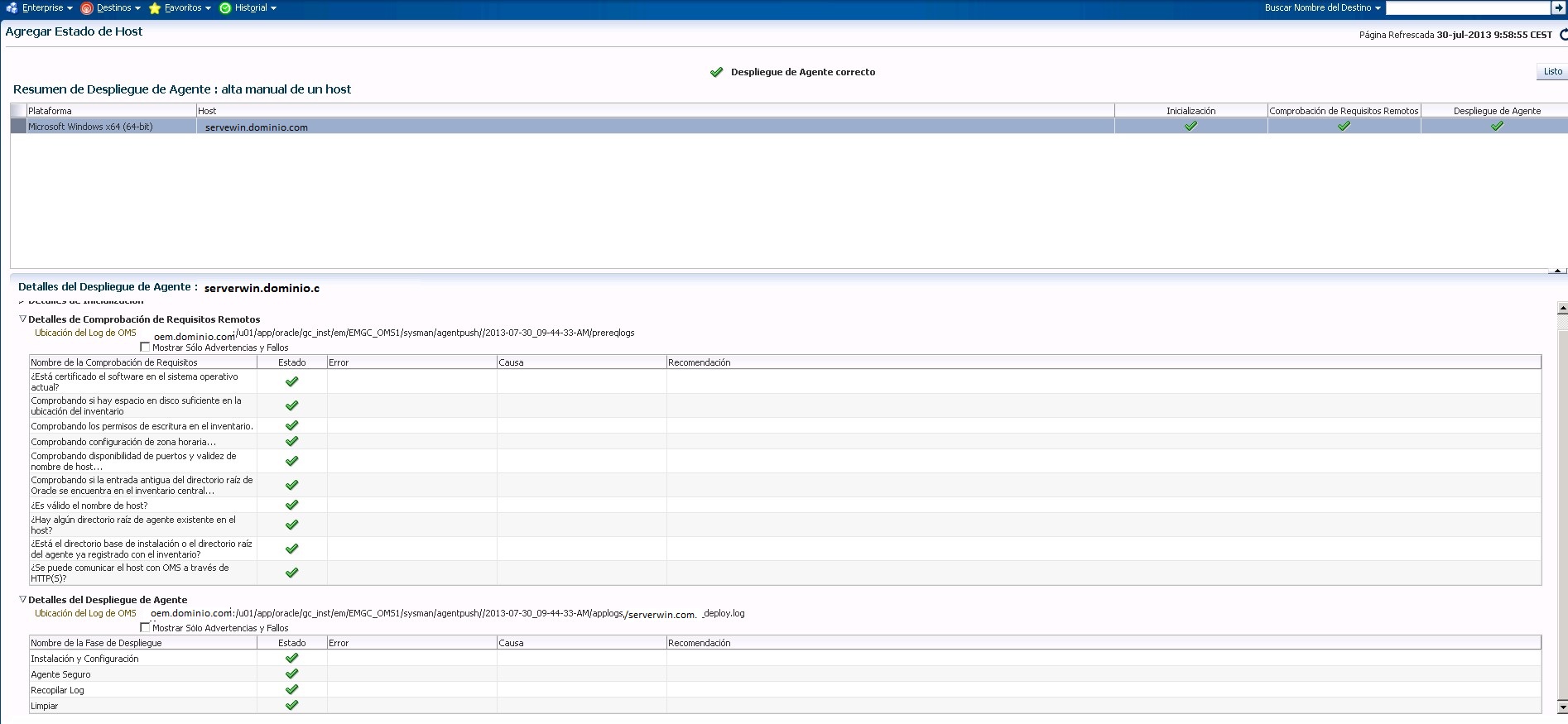
Task: Click the search go arrow button
Action: click(1558, 7)
